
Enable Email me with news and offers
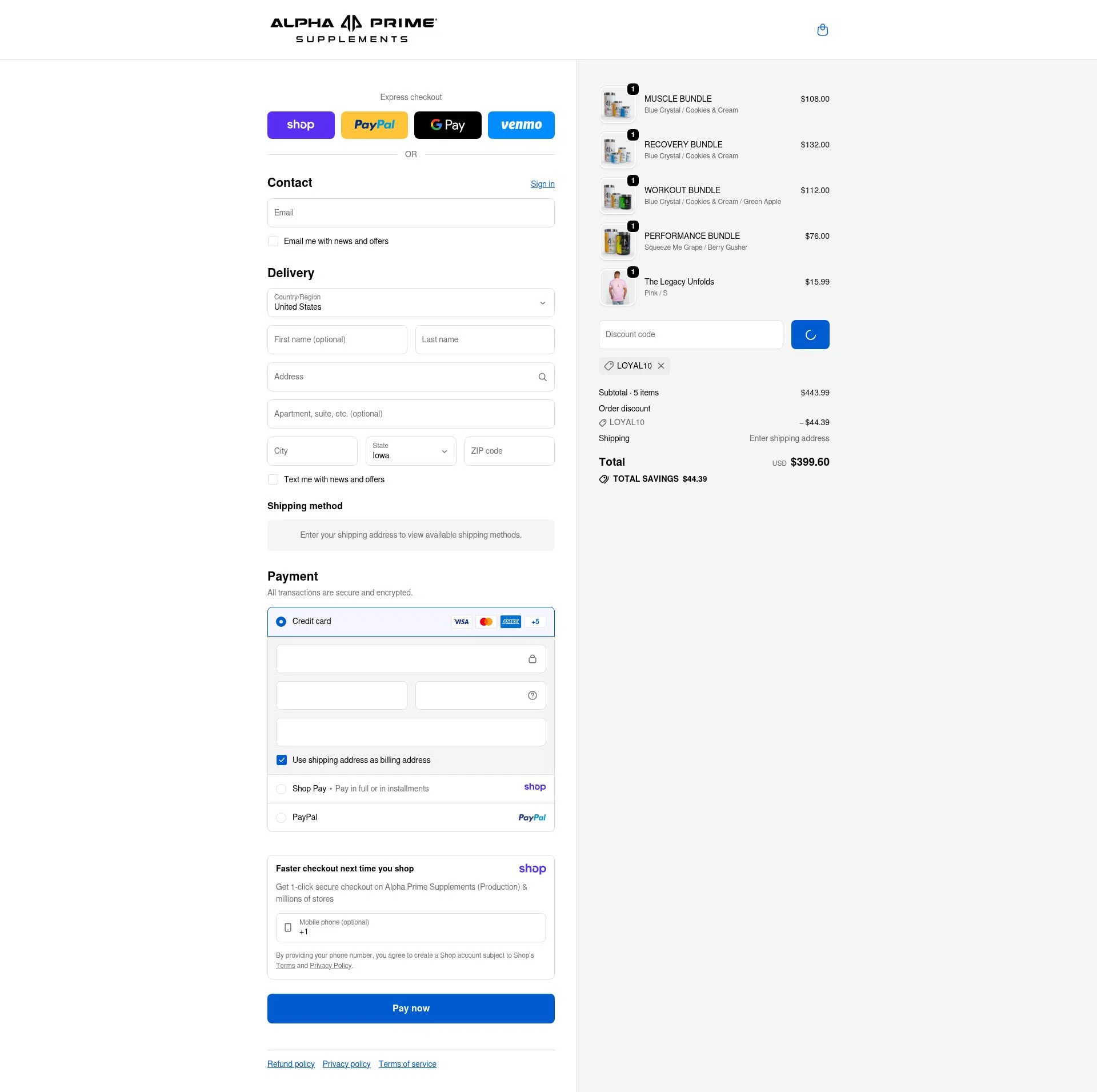[273, 241]
